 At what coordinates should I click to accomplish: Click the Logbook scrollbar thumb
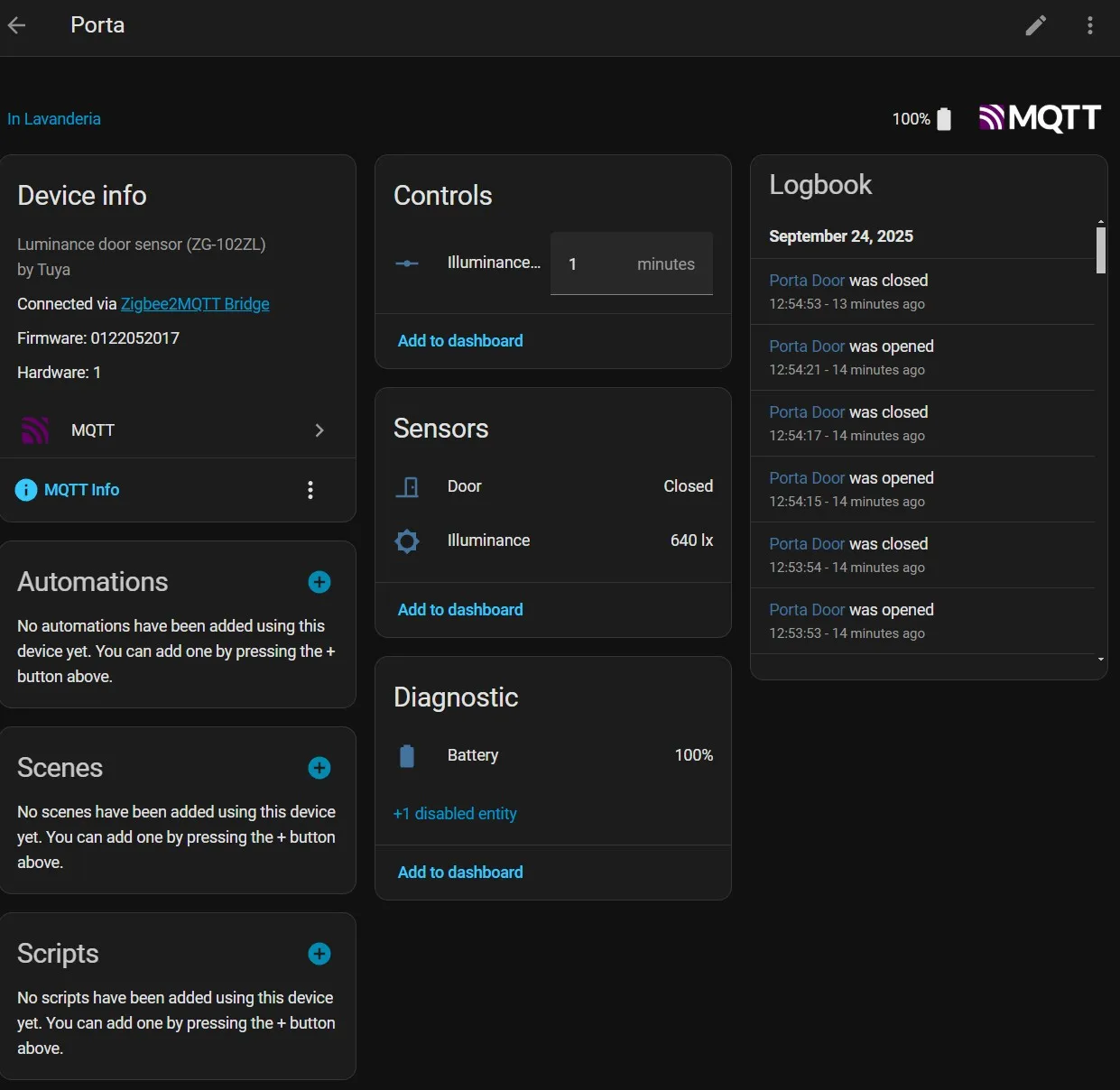point(1101,250)
